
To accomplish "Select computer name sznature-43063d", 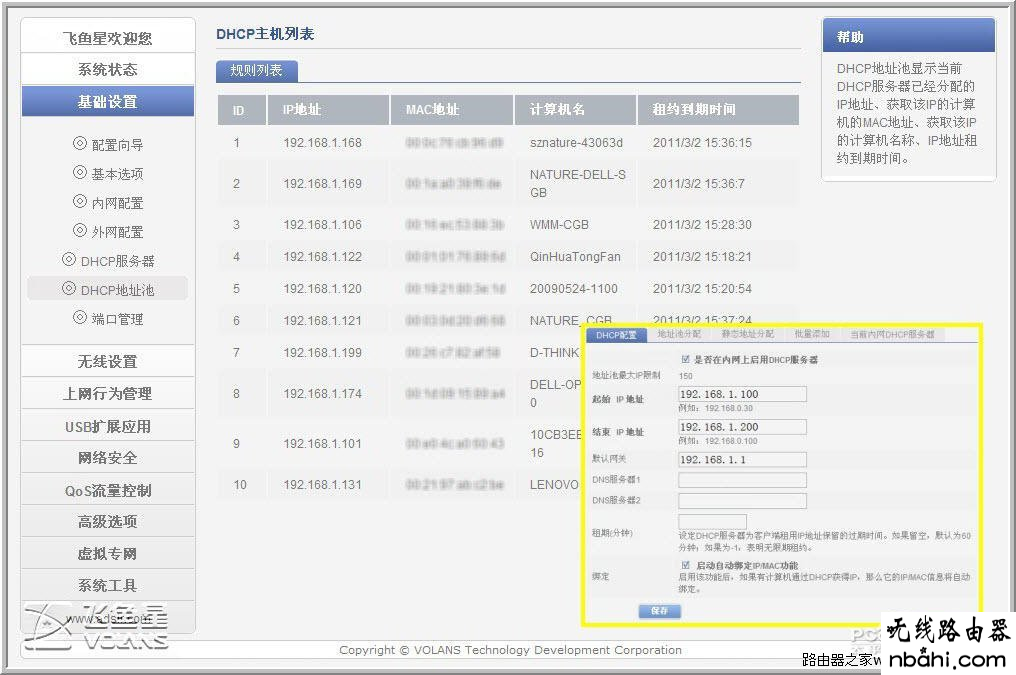I will [x=576, y=143].
